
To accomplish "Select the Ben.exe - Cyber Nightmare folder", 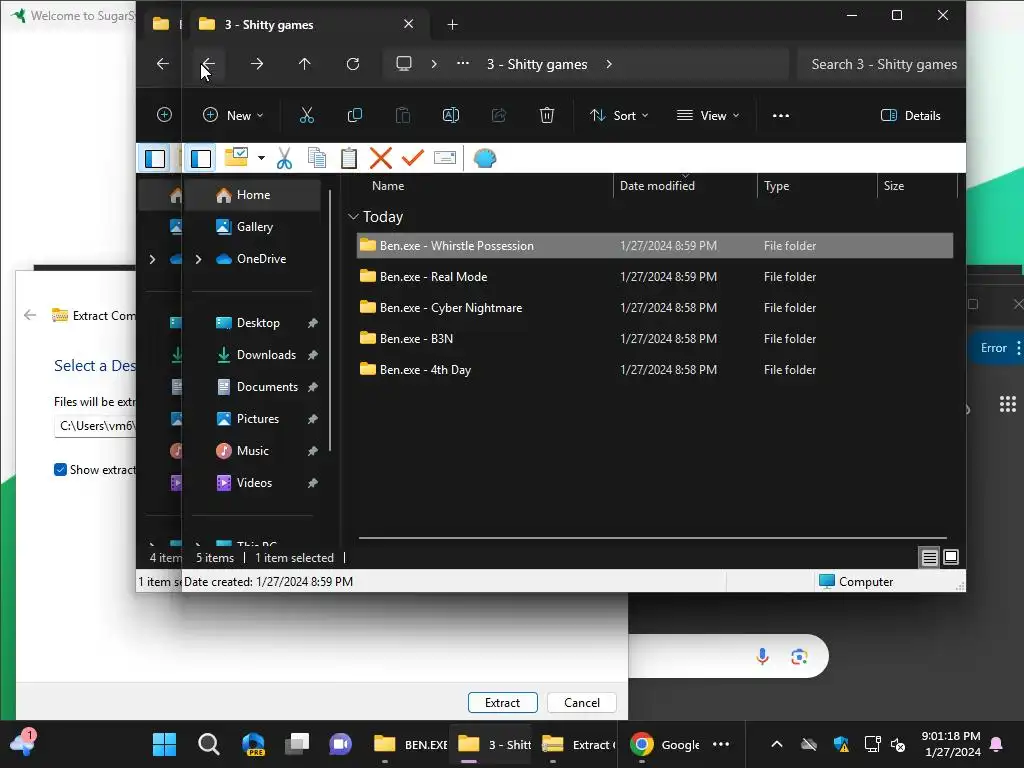I will tap(654, 308).
